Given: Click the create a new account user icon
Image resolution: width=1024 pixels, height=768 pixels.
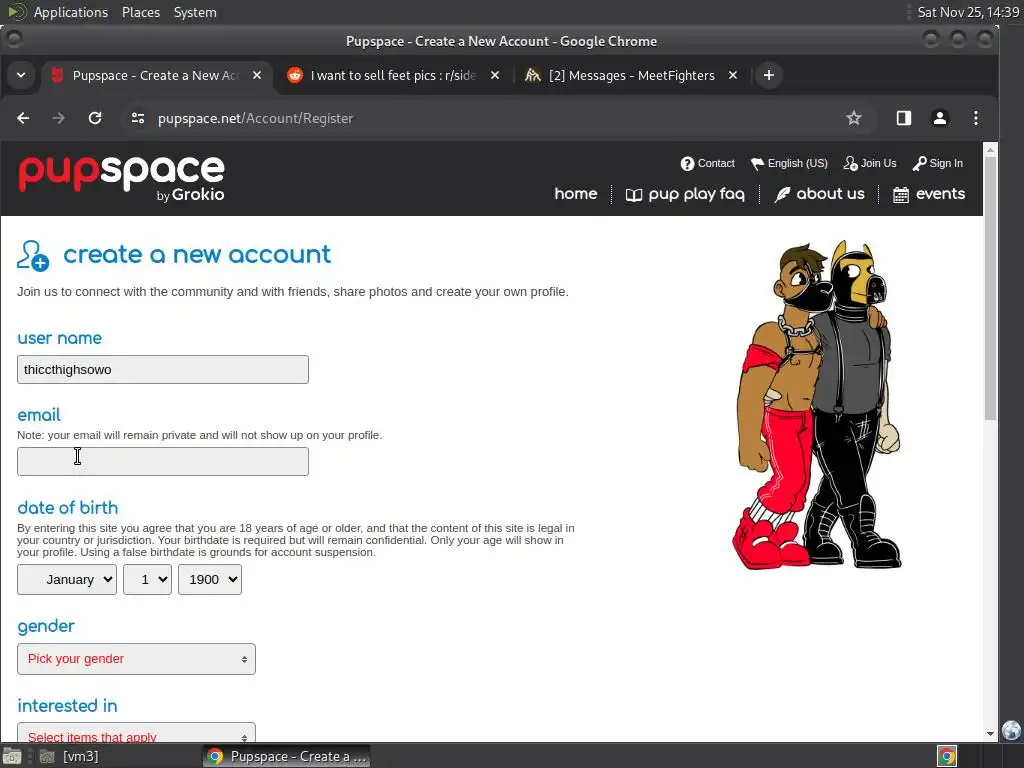Looking at the screenshot, I should pyautogui.click(x=33, y=255).
